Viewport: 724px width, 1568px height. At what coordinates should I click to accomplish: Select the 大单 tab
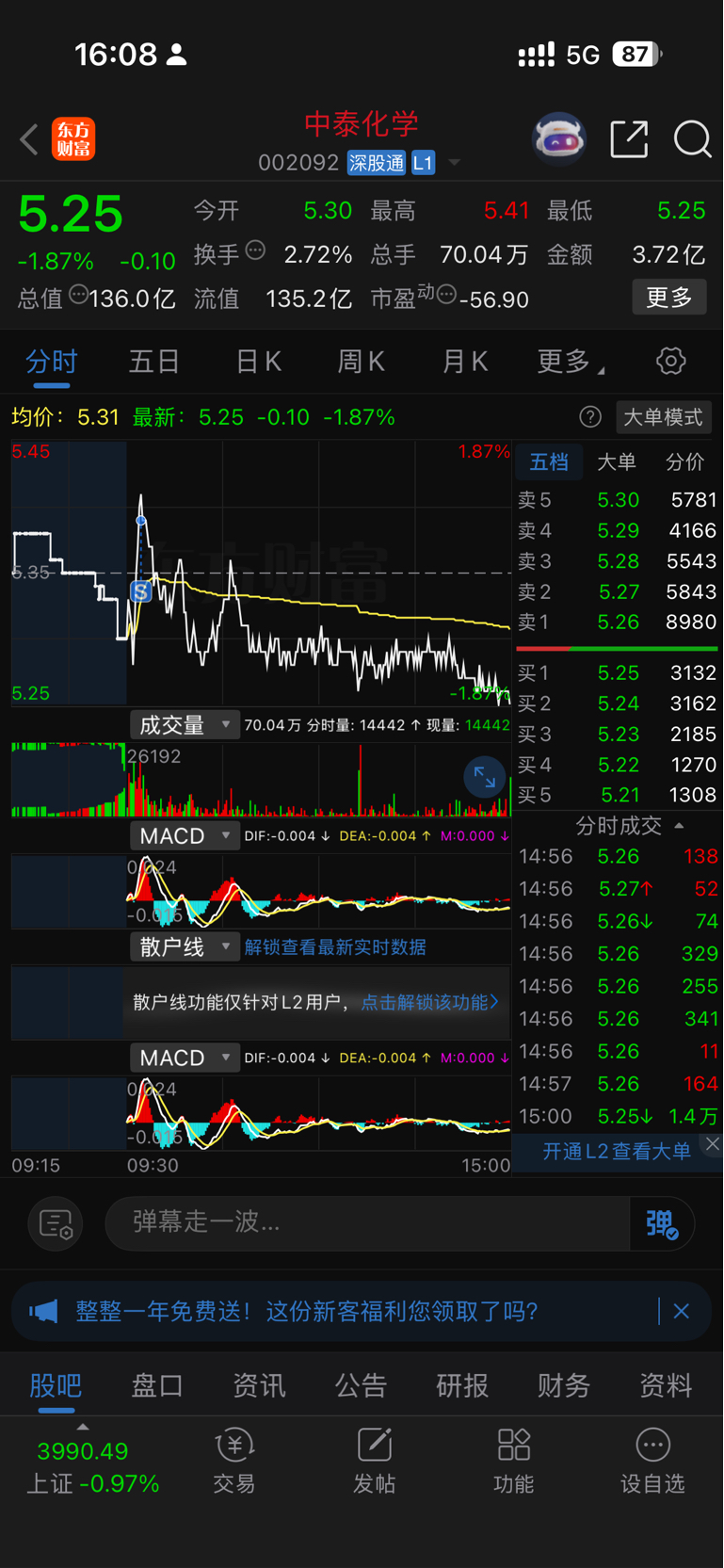pos(617,462)
